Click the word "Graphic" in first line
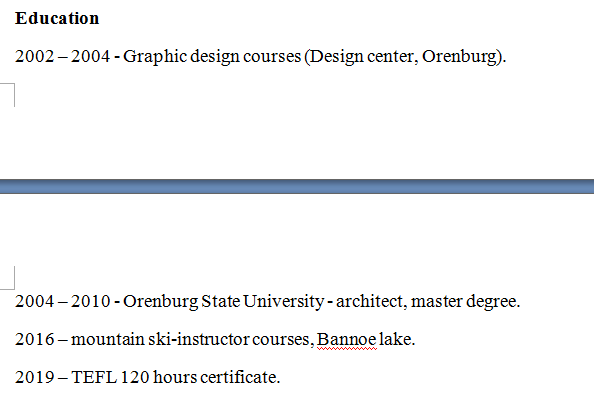 tap(155, 57)
